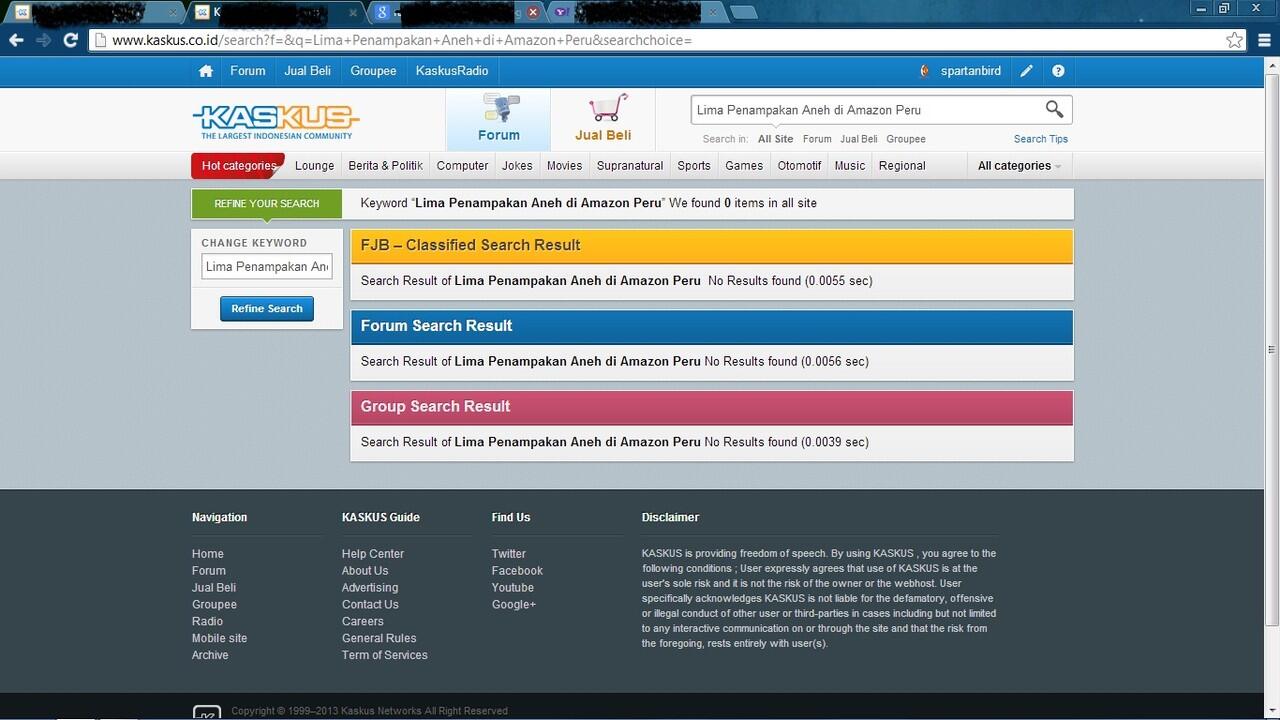
Task: Open KaskusRadio in the top blue bar
Action: 452,71
